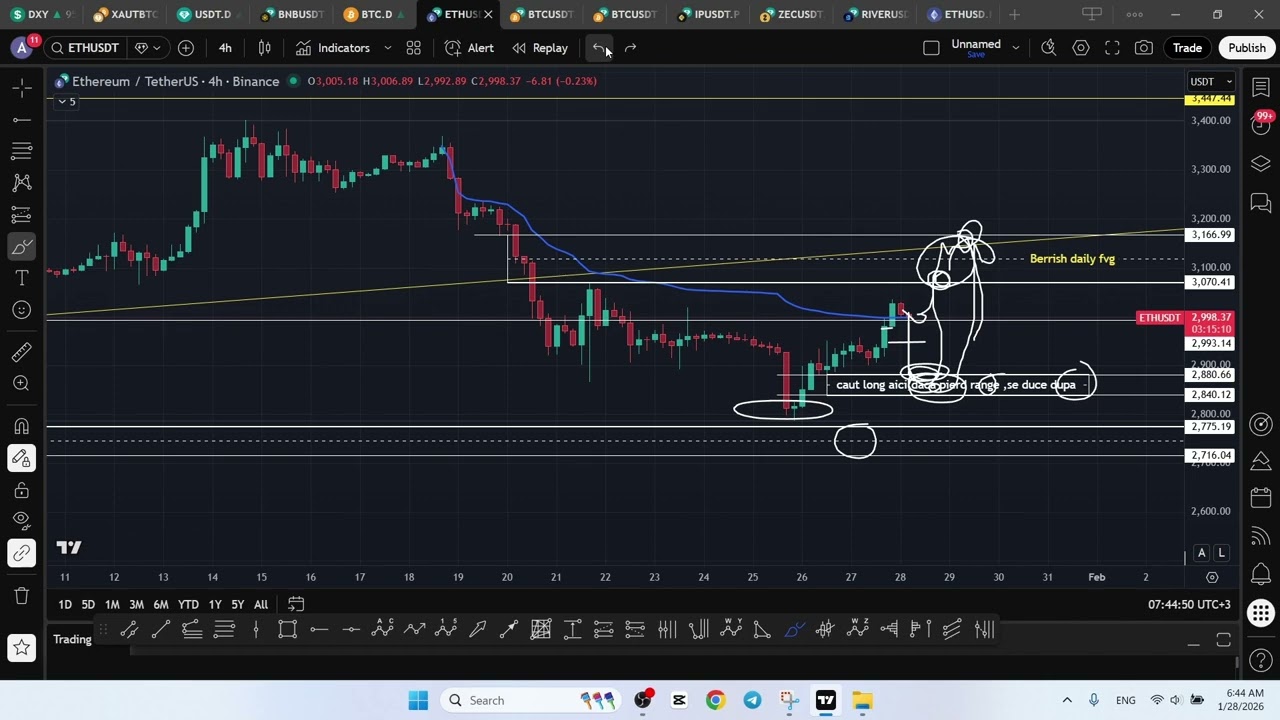
Task: Toggle auto scale A button
Action: click(1202, 553)
